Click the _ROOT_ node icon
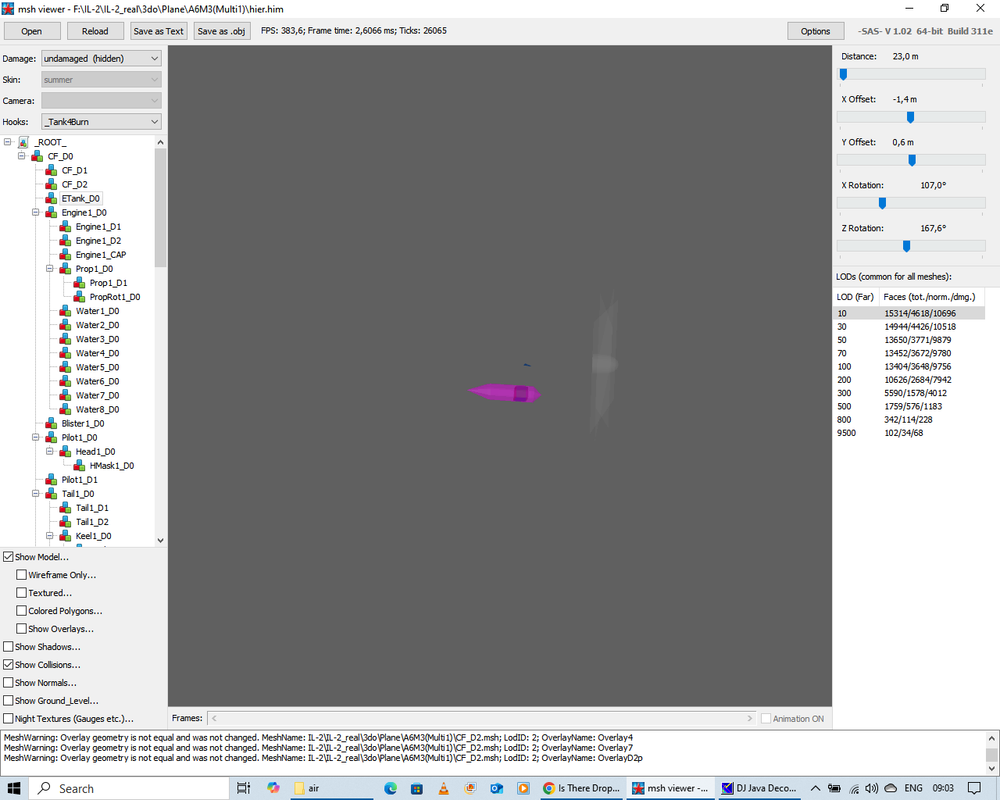Viewport: 1000px width, 800px height. tap(24, 142)
